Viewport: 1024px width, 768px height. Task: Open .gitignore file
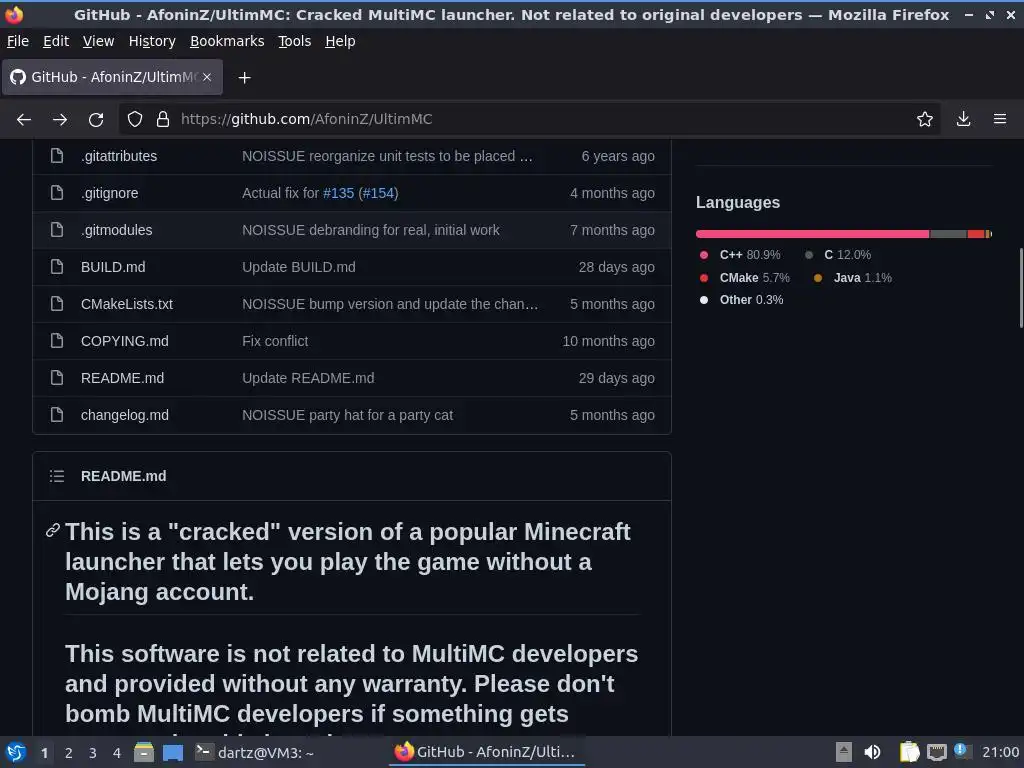click(110, 193)
